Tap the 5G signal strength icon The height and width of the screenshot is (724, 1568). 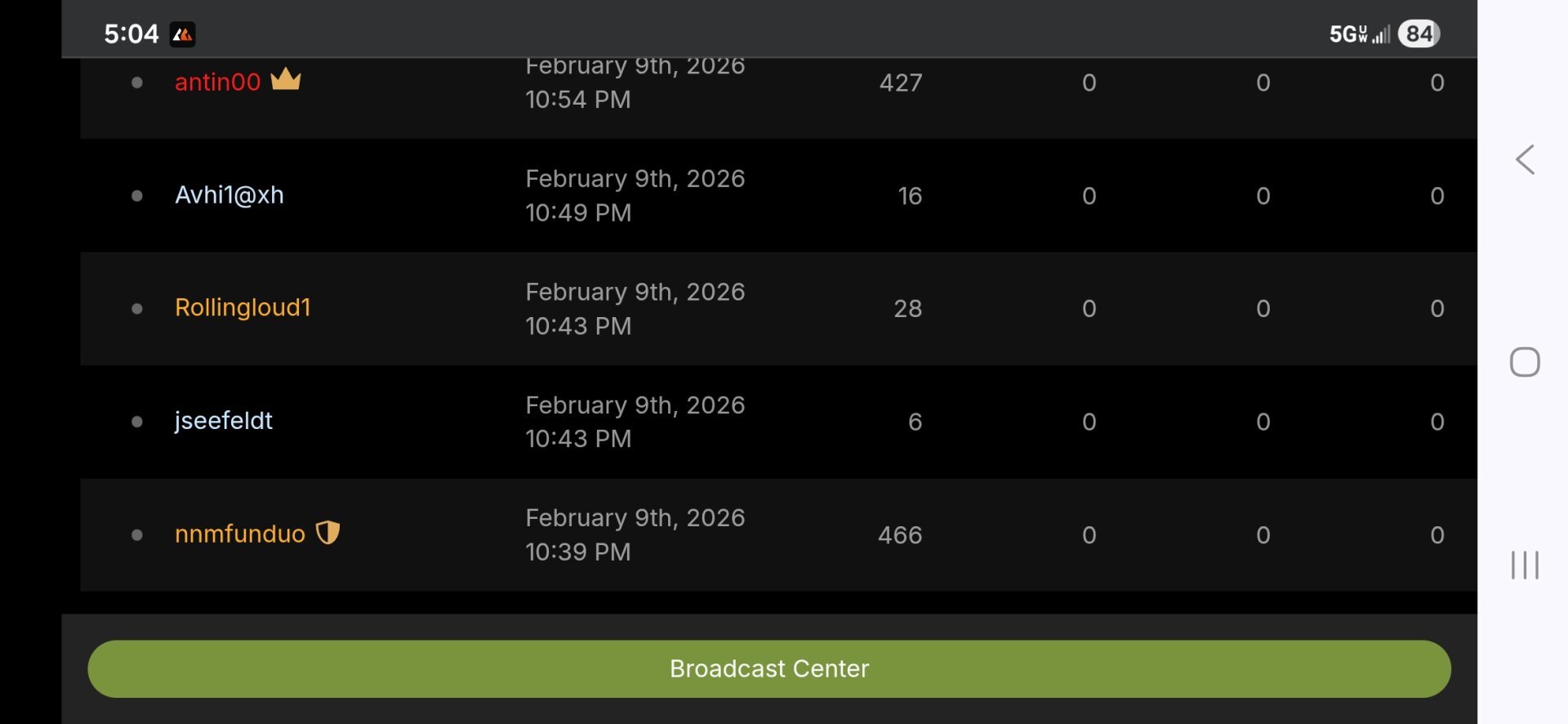pyautogui.click(x=1360, y=34)
